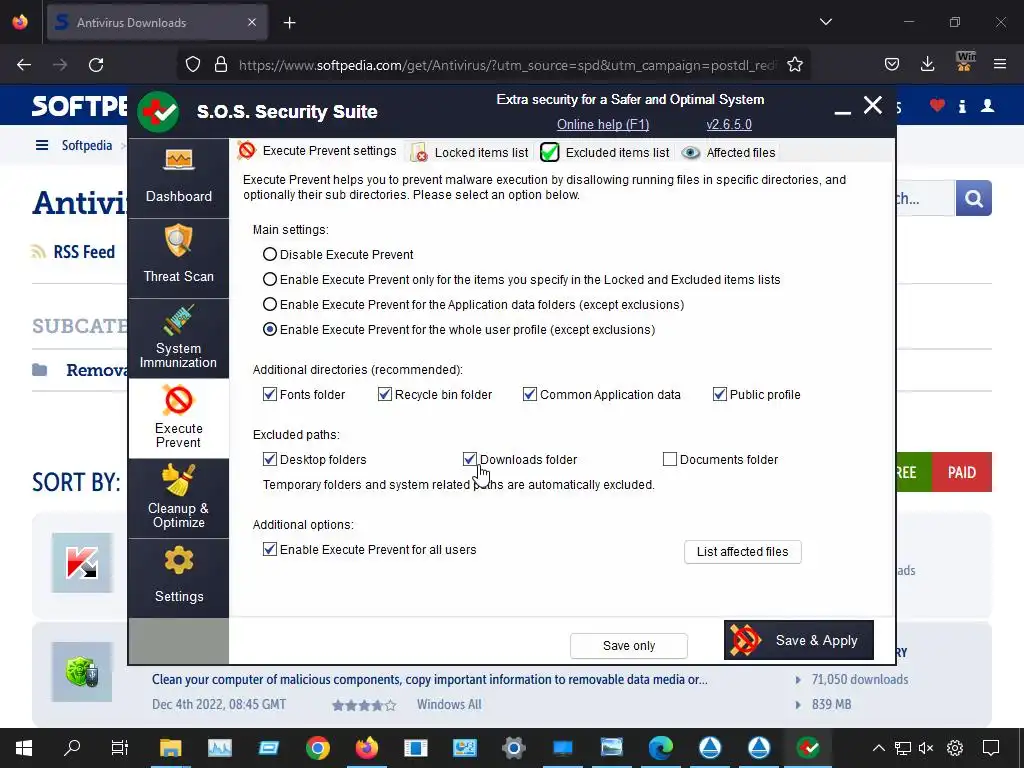Image resolution: width=1024 pixels, height=768 pixels.
Task: Expand the Firefox list all tabs dropdown
Action: pyautogui.click(x=825, y=22)
